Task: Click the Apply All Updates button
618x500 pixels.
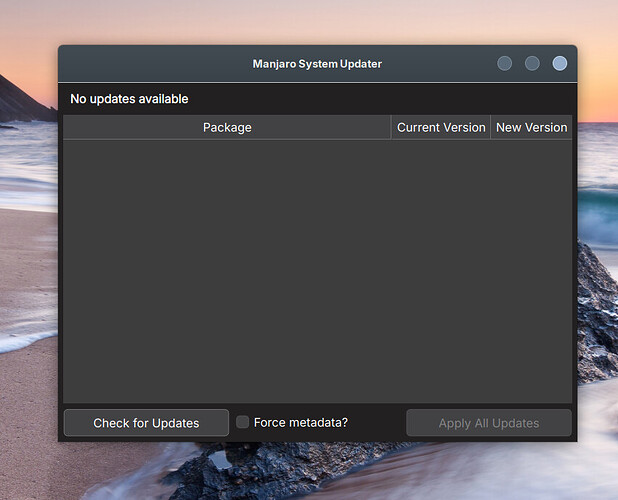Action: (489, 423)
